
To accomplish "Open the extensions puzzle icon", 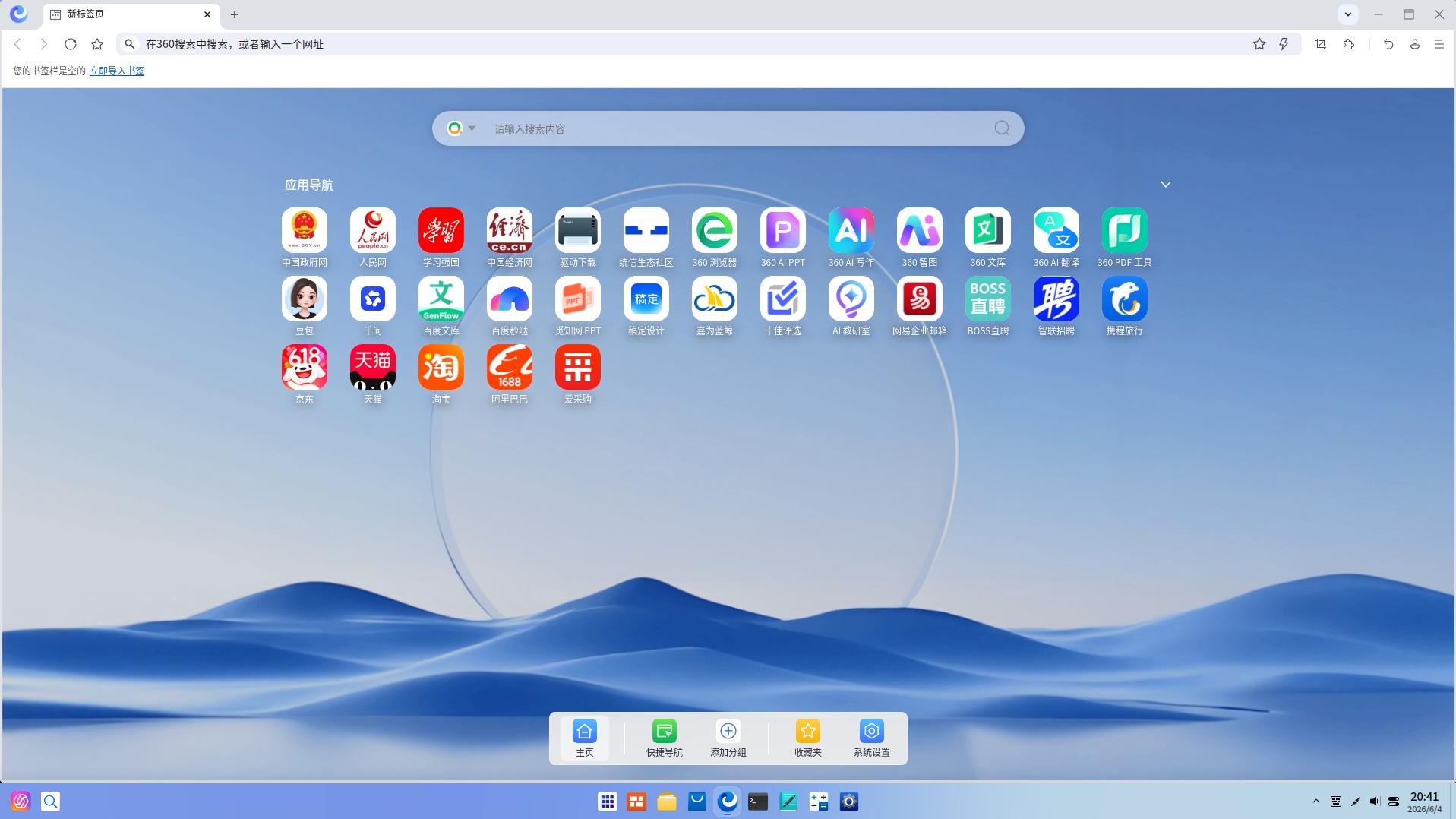I will pos(1349,44).
